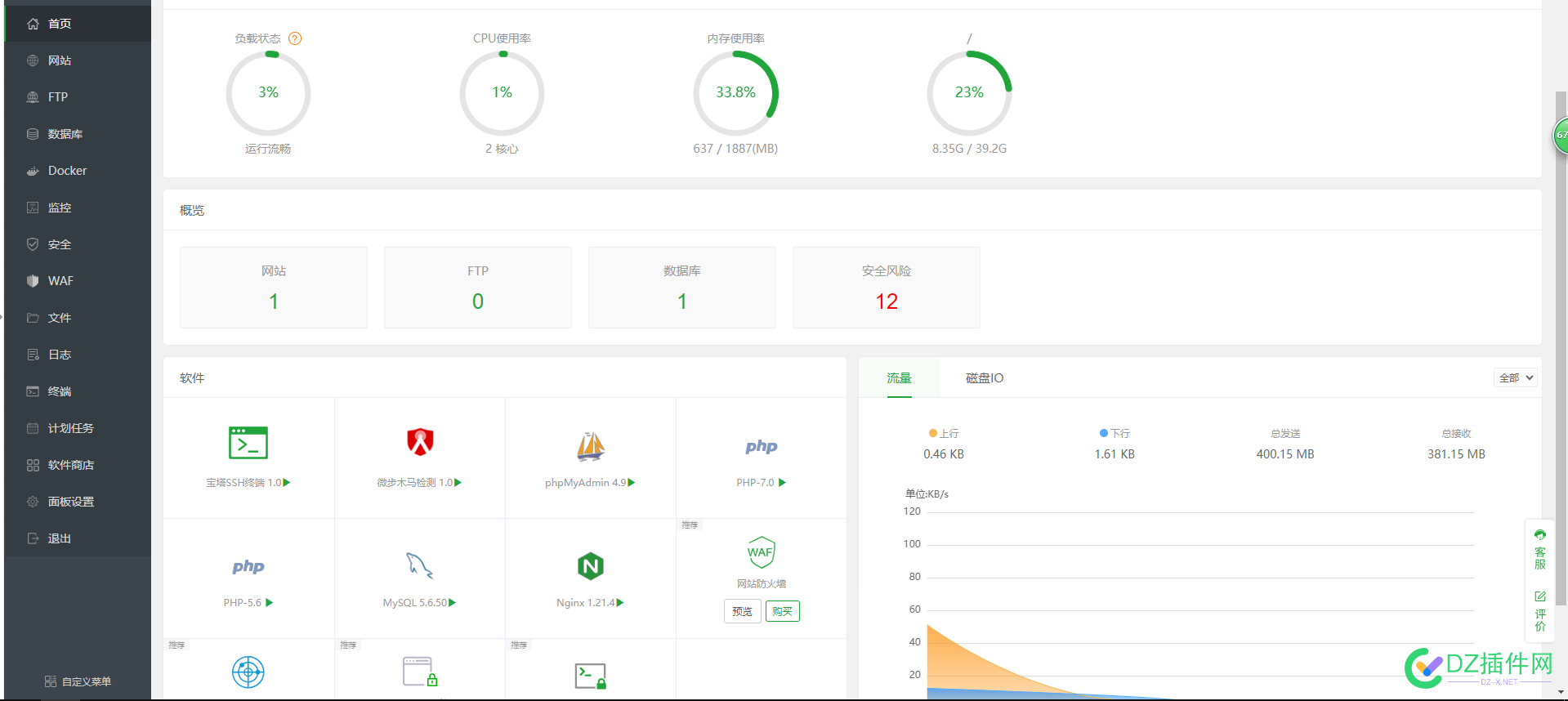Click the 总发送 400.15 MB value
Viewport: 1568px width, 701px height.
tap(1285, 454)
